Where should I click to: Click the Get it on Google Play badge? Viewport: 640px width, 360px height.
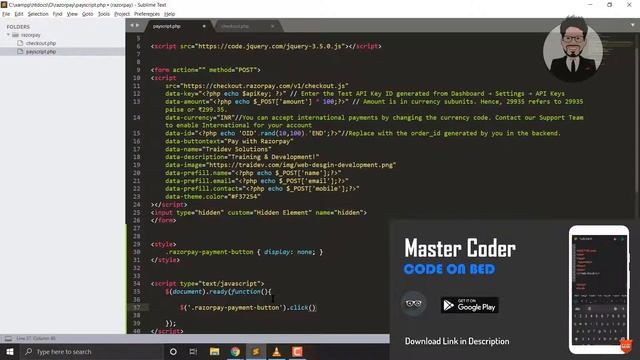[x=470, y=305]
